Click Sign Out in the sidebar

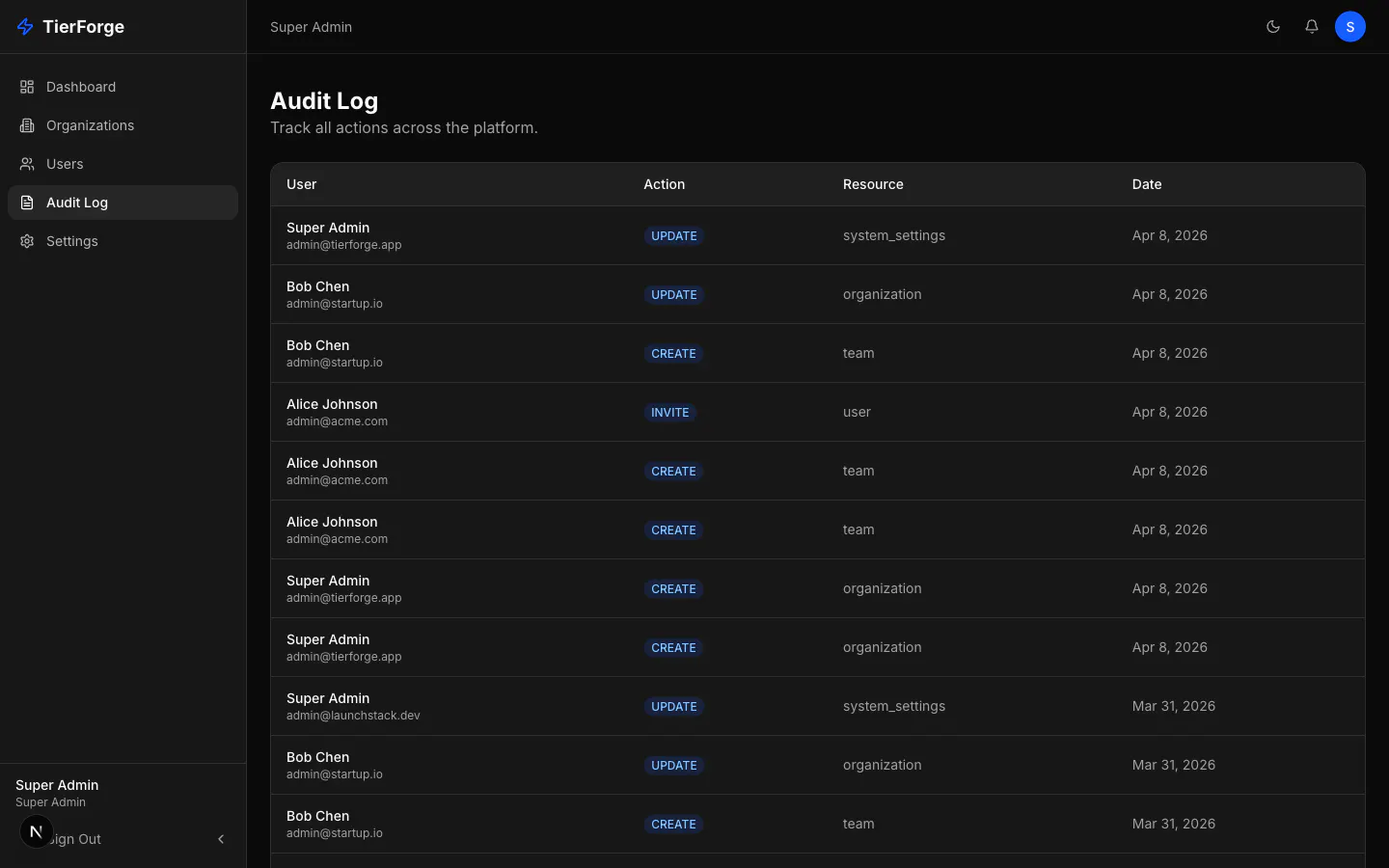tap(75, 839)
